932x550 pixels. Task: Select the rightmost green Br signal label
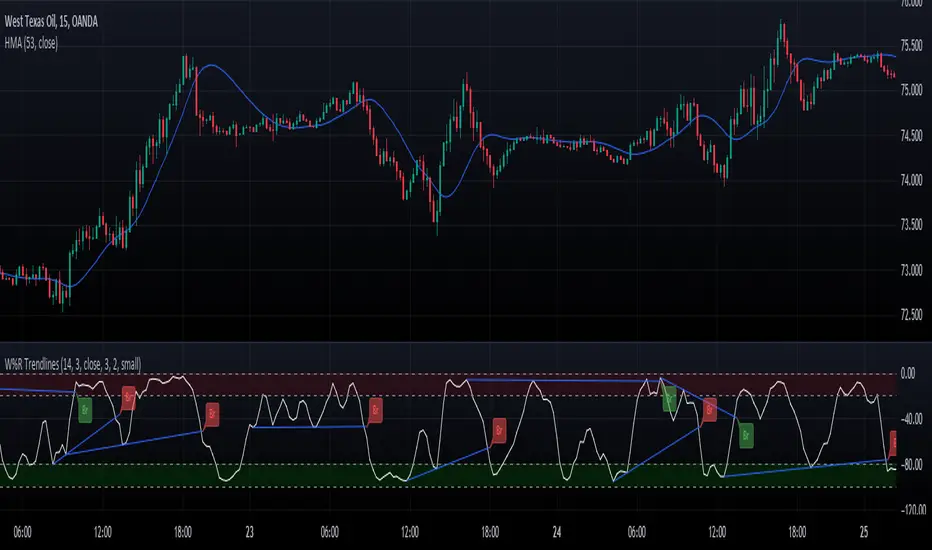click(746, 434)
